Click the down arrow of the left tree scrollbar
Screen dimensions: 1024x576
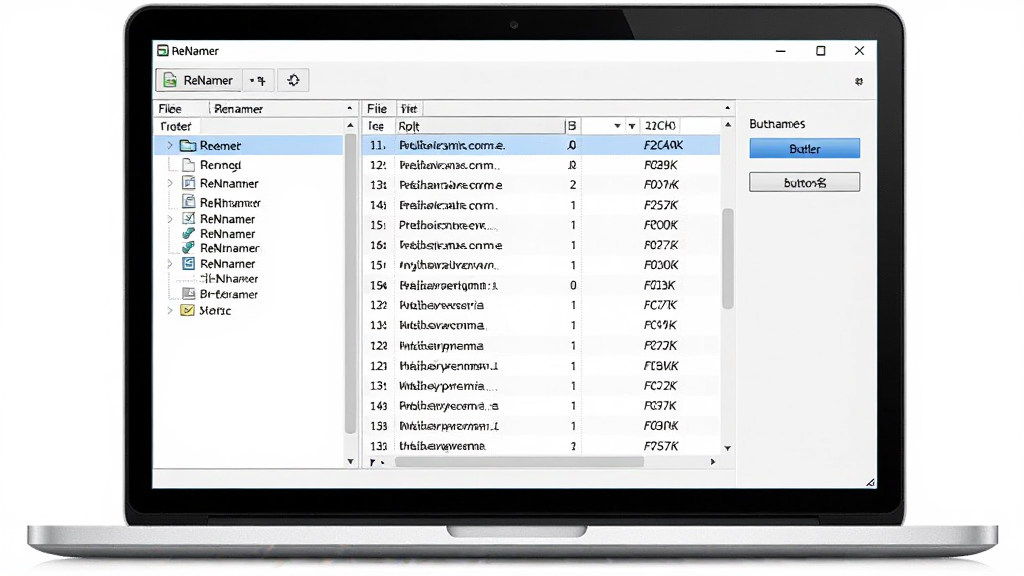point(350,462)
